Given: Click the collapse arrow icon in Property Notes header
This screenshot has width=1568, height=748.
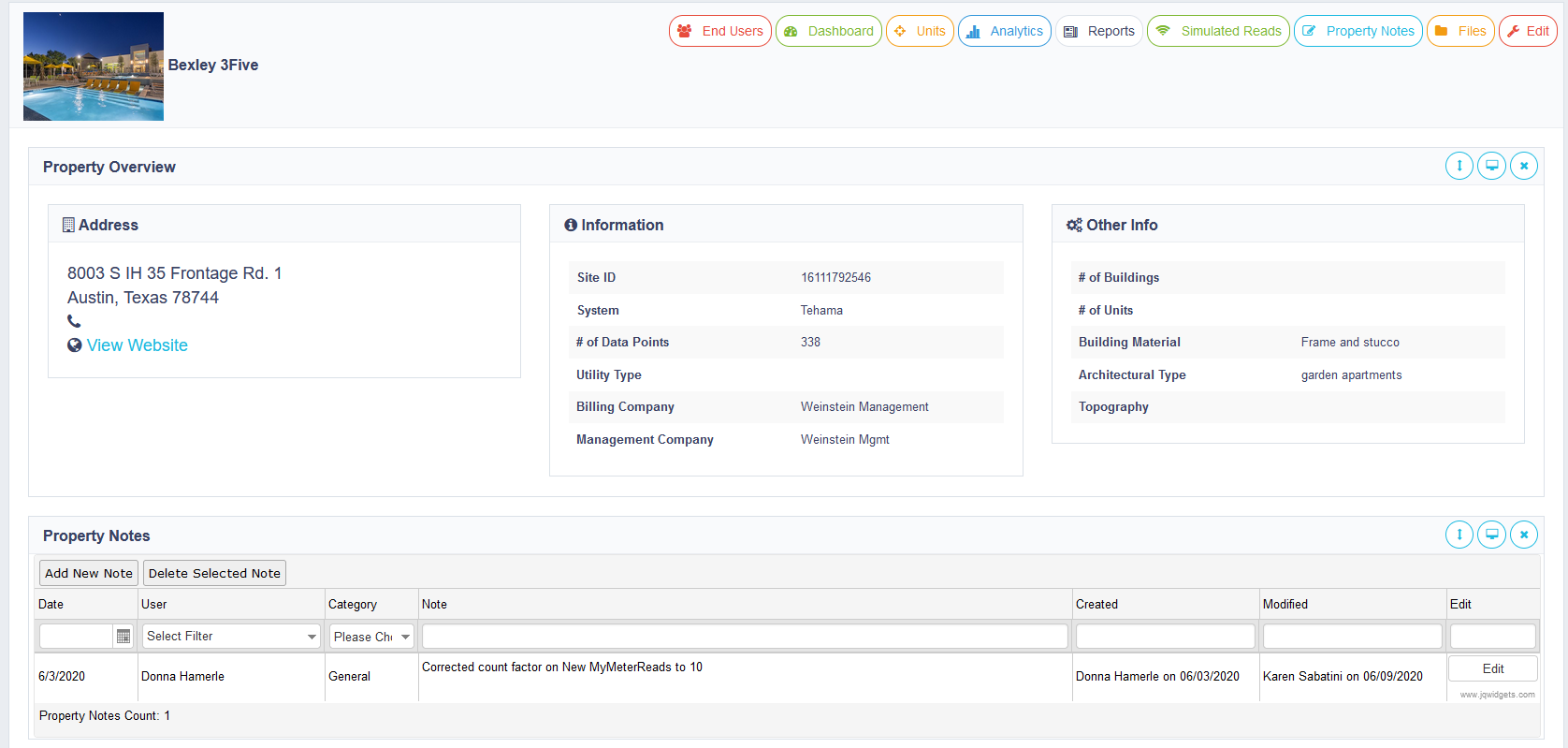Looking at the screenshot, I should 1459,535.
